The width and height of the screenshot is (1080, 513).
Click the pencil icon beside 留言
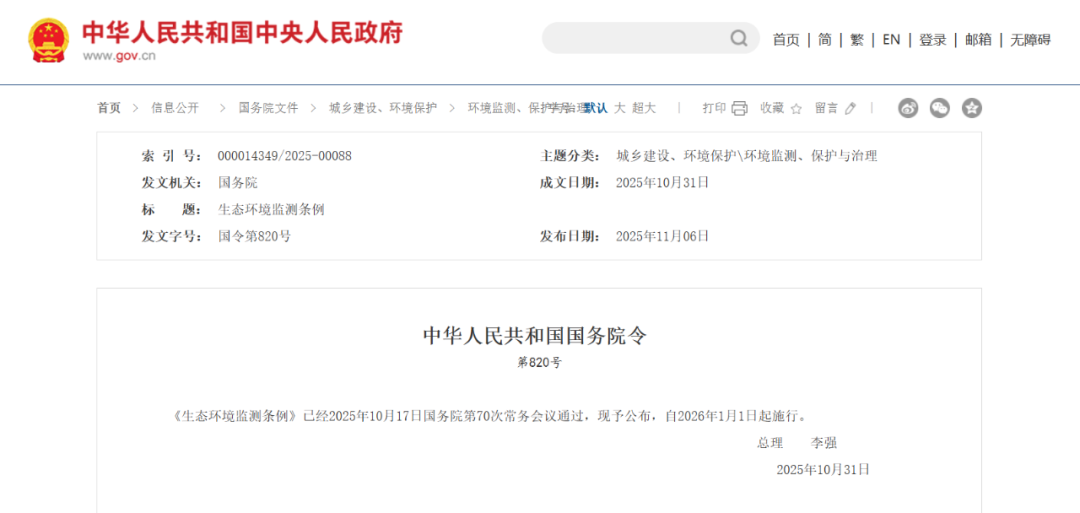coord(850,108)
